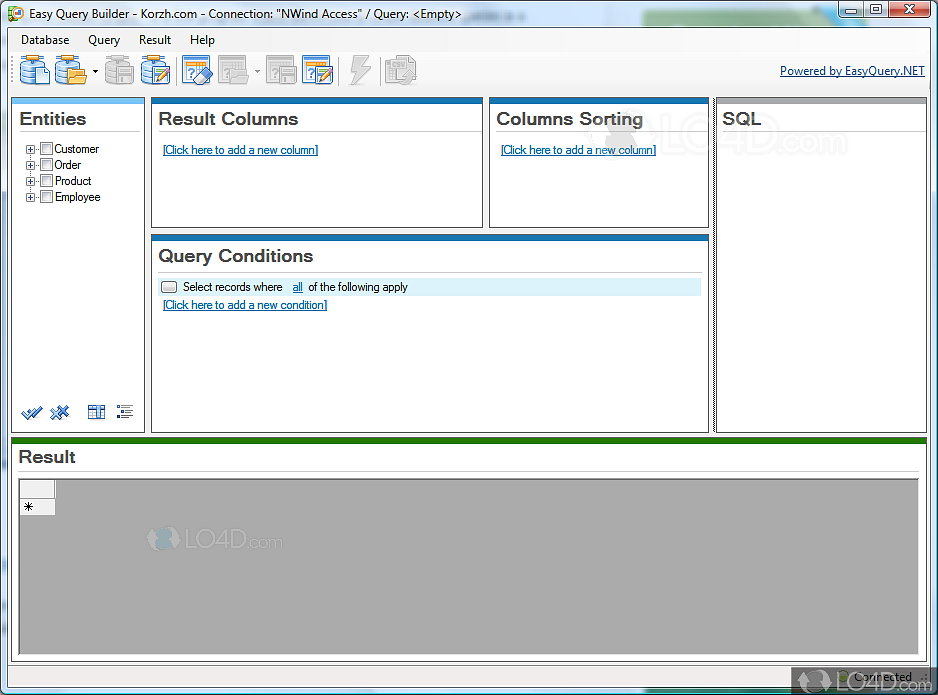938x695 pixels.
Task: Click the Powered by EasyQuery.NET link
Action: (x=852, y=71)
